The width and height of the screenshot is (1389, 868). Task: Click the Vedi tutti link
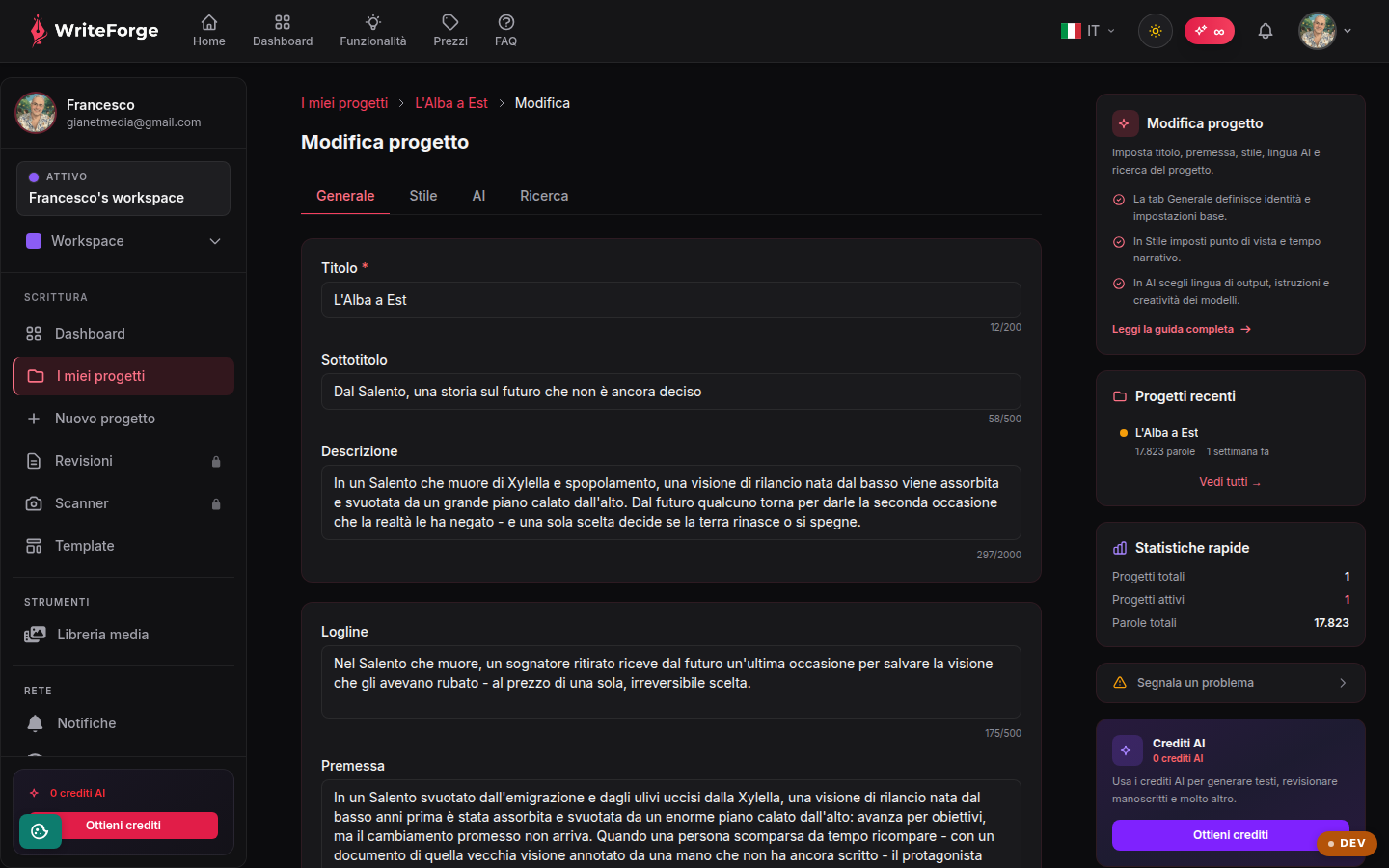pyautogui.click(x=1230, y=482)
